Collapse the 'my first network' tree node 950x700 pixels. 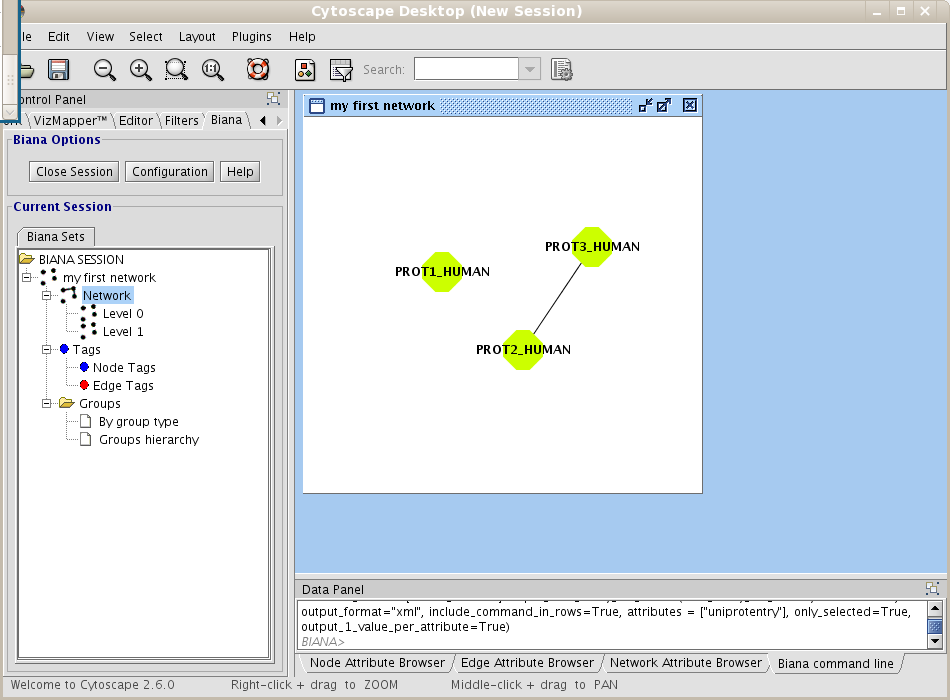pos(27,278)
